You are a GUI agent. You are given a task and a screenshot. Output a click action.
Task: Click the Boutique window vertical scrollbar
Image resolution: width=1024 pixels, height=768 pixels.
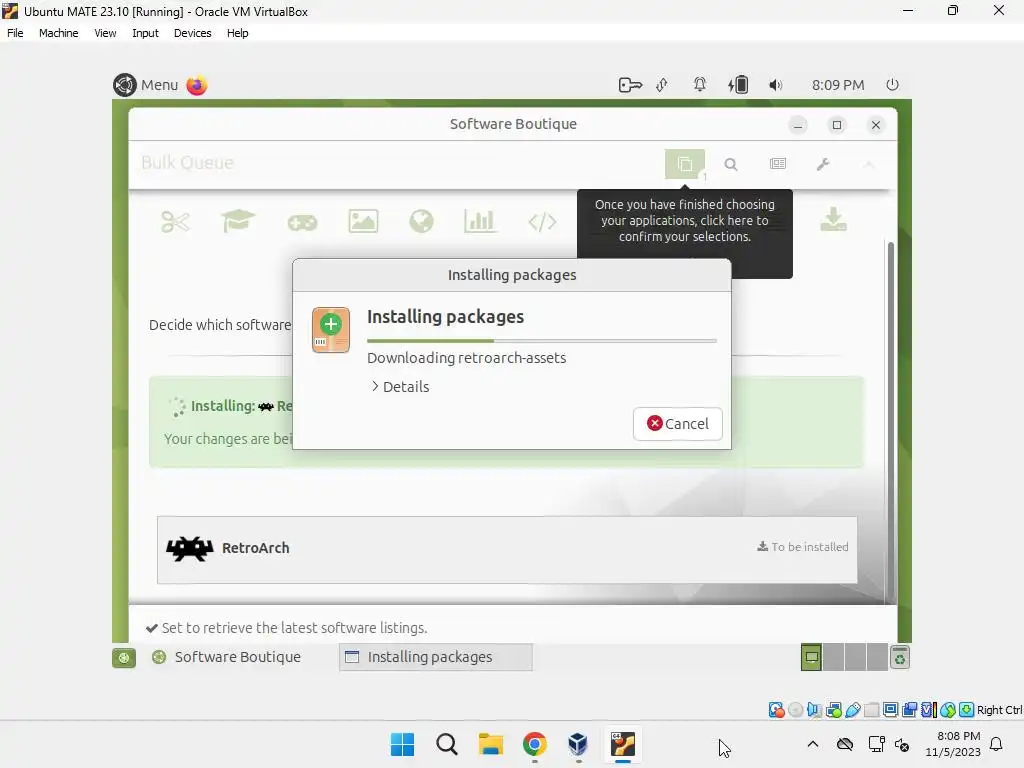[889, 421]
